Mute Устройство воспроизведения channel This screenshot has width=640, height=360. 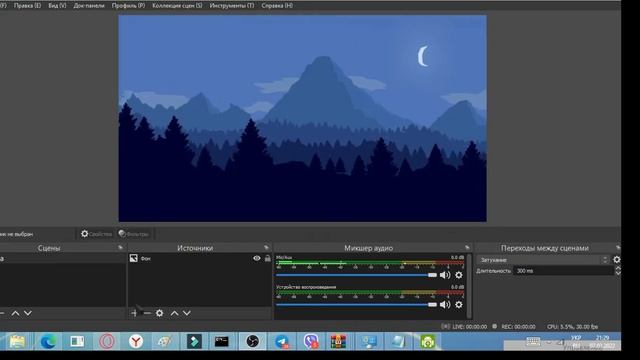(x=445, y=305)
